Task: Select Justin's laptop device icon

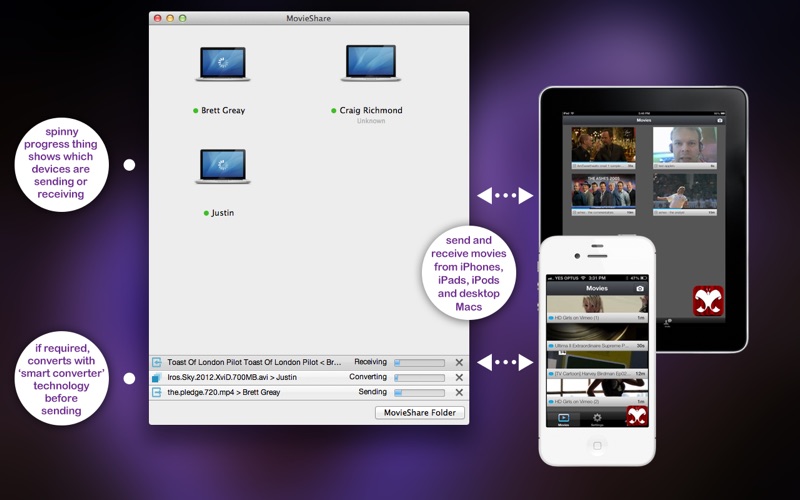Action: pos(223,166)
